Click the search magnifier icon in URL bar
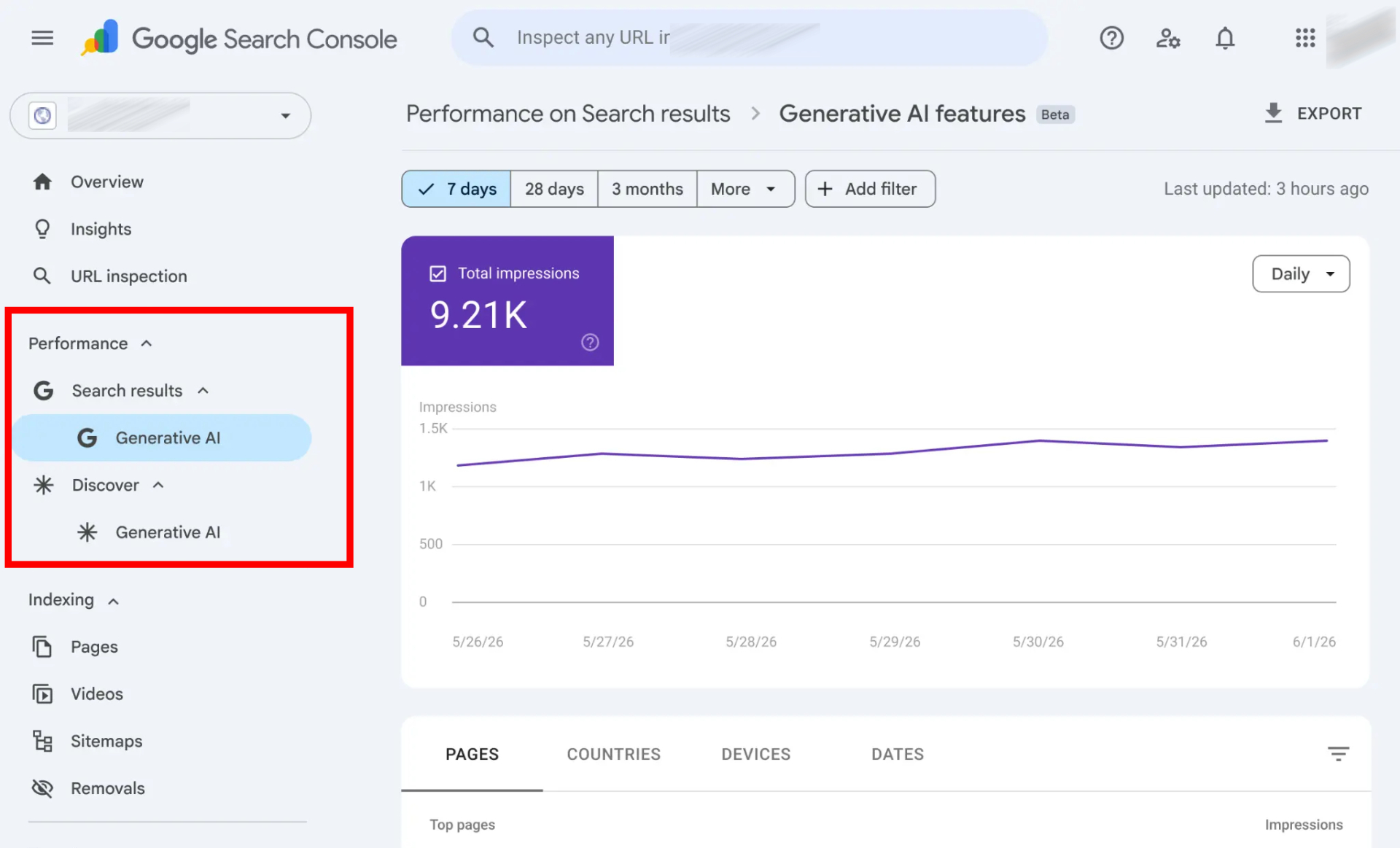1400x848 pixels. (483, 37)
